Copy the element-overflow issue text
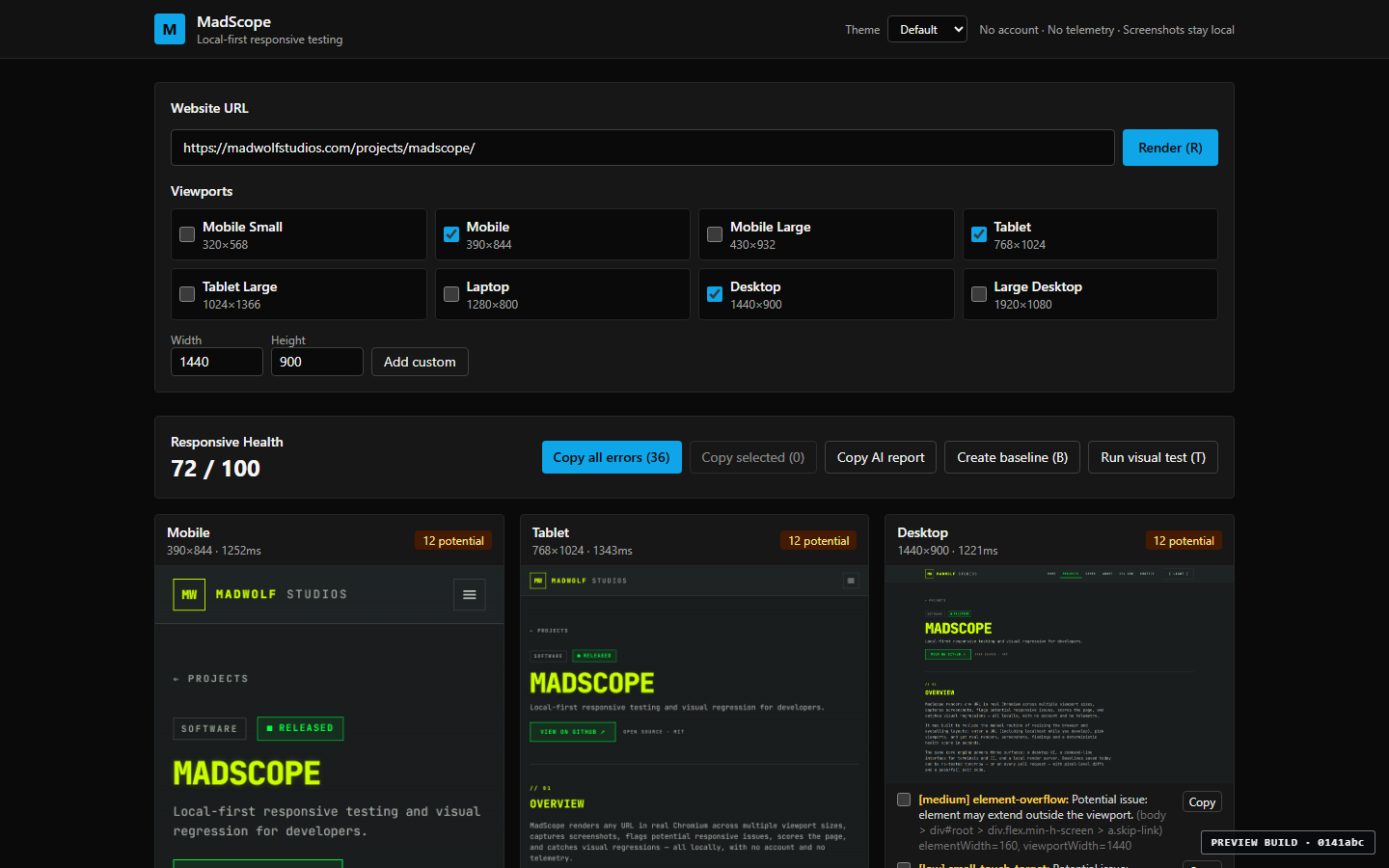Image resolution: width=1389 pixels, height=868 pixels. (x=1202, y=802)
